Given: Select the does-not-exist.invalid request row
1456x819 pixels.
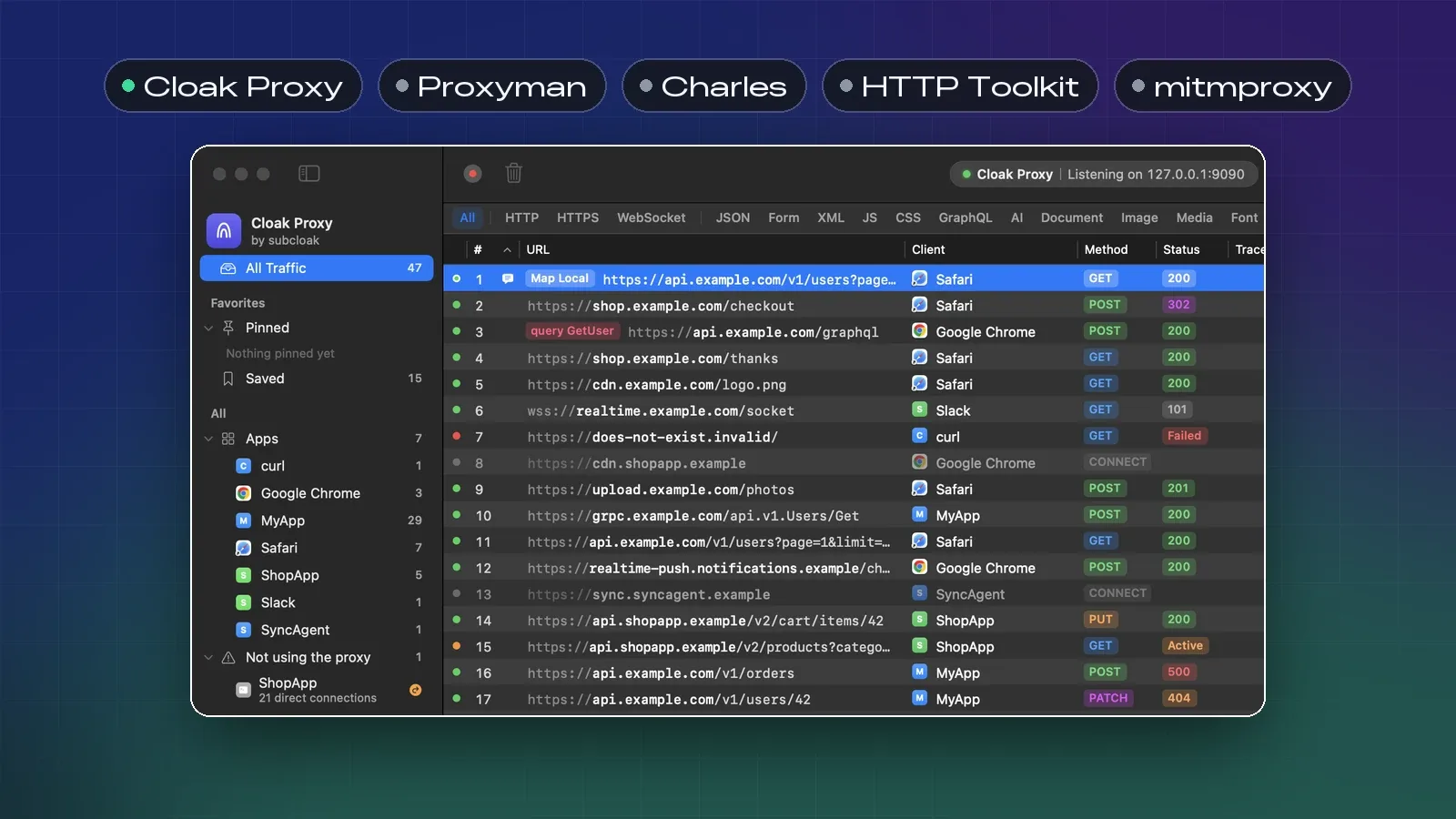Looking at the screenshot, I should pos(854,436).
